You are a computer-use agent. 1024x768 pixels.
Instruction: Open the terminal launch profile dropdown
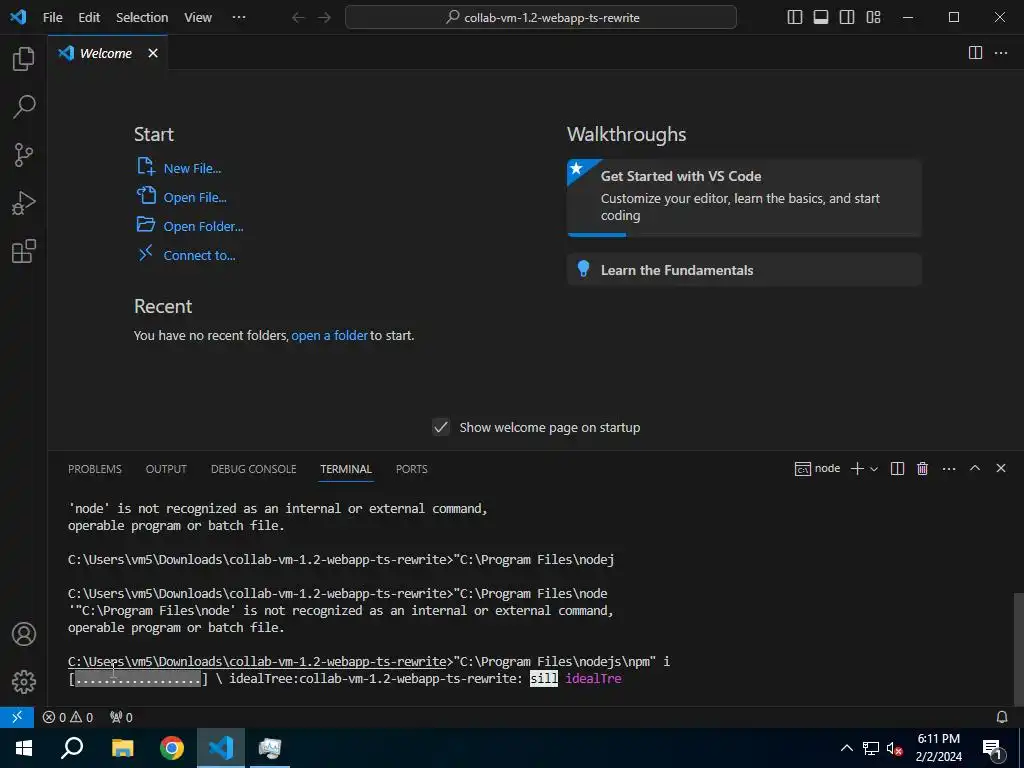[x=874, y=469]
